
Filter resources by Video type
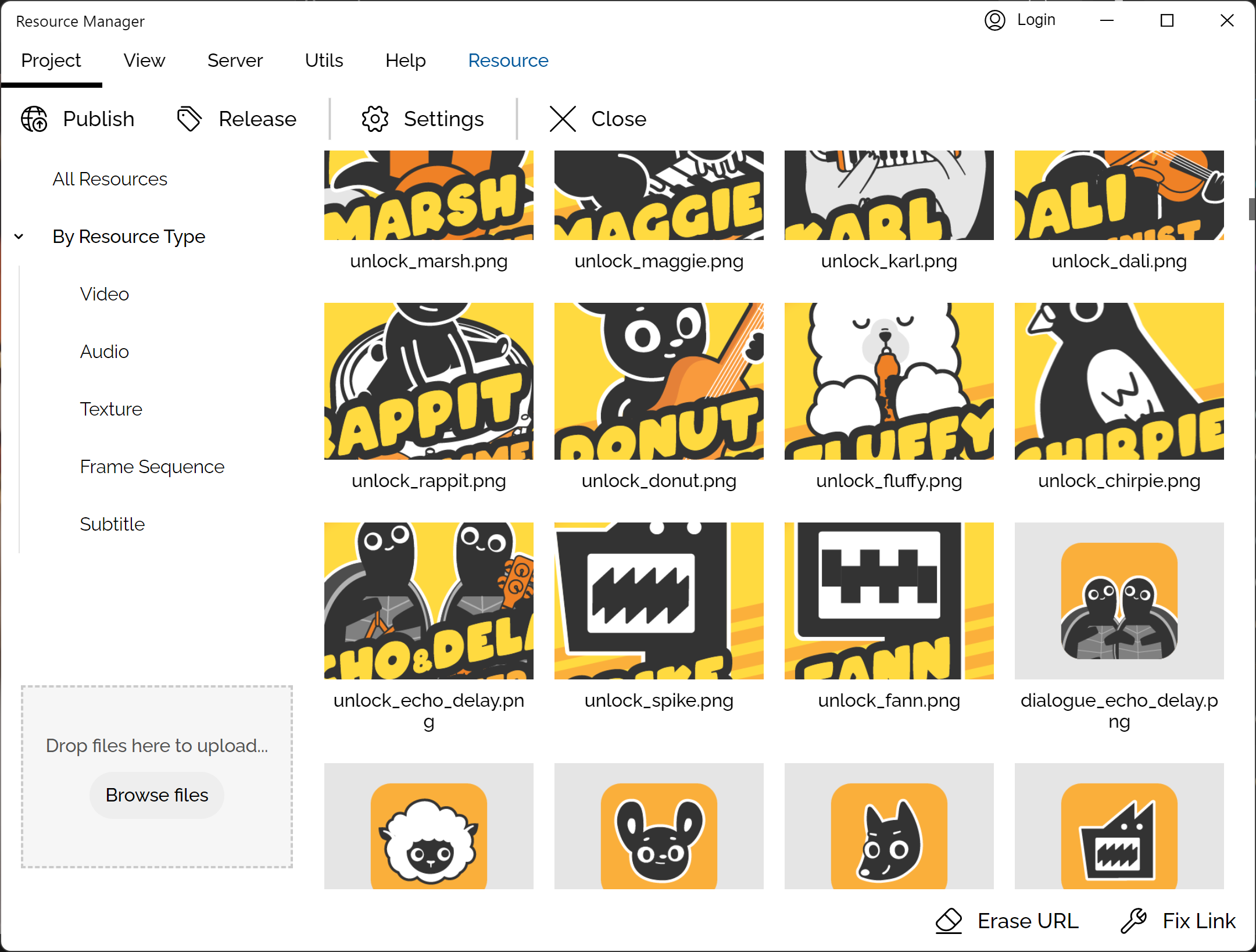click(x=105, y=294)
